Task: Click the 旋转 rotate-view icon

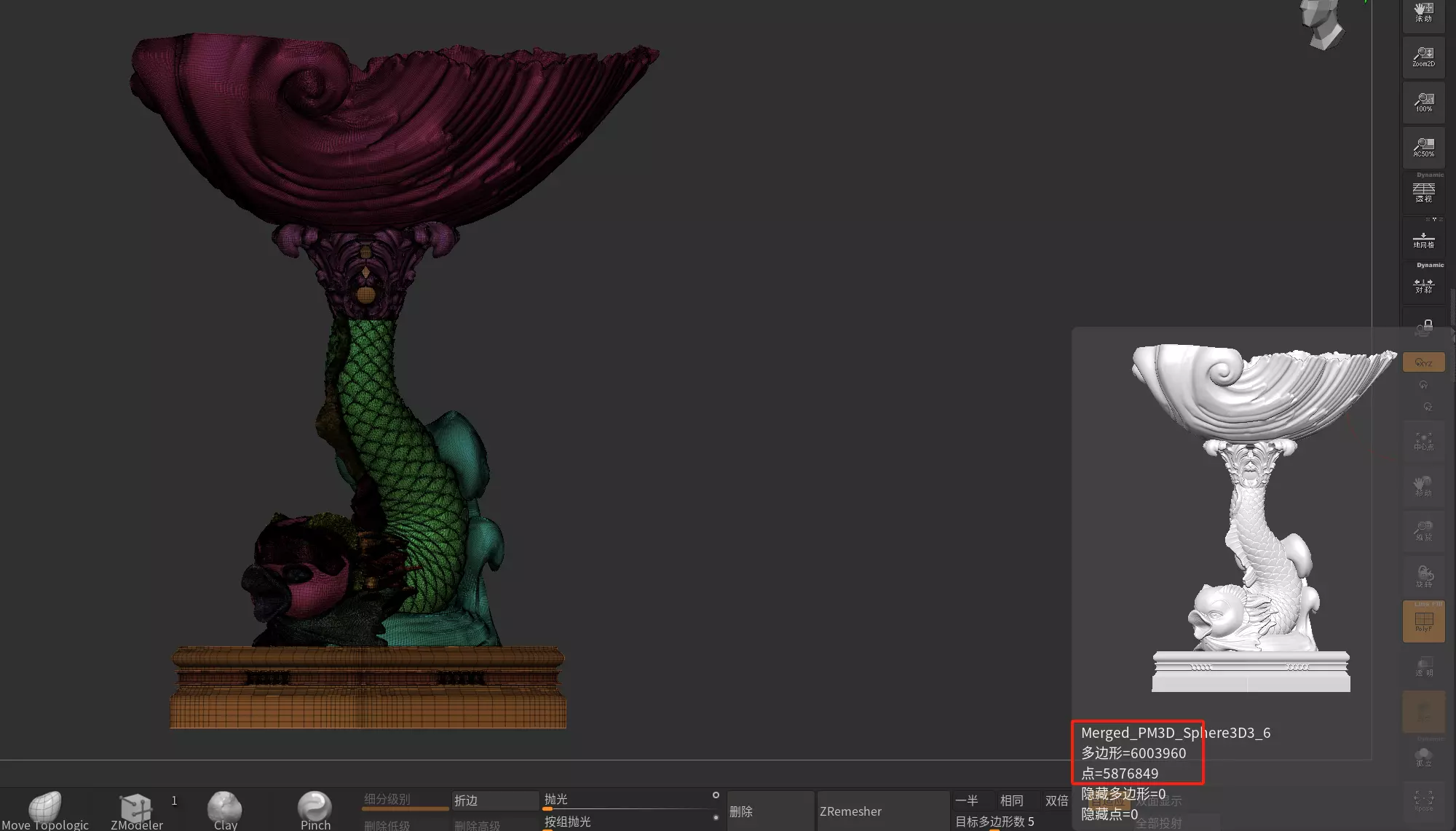Action: [x=1423, y=576]
